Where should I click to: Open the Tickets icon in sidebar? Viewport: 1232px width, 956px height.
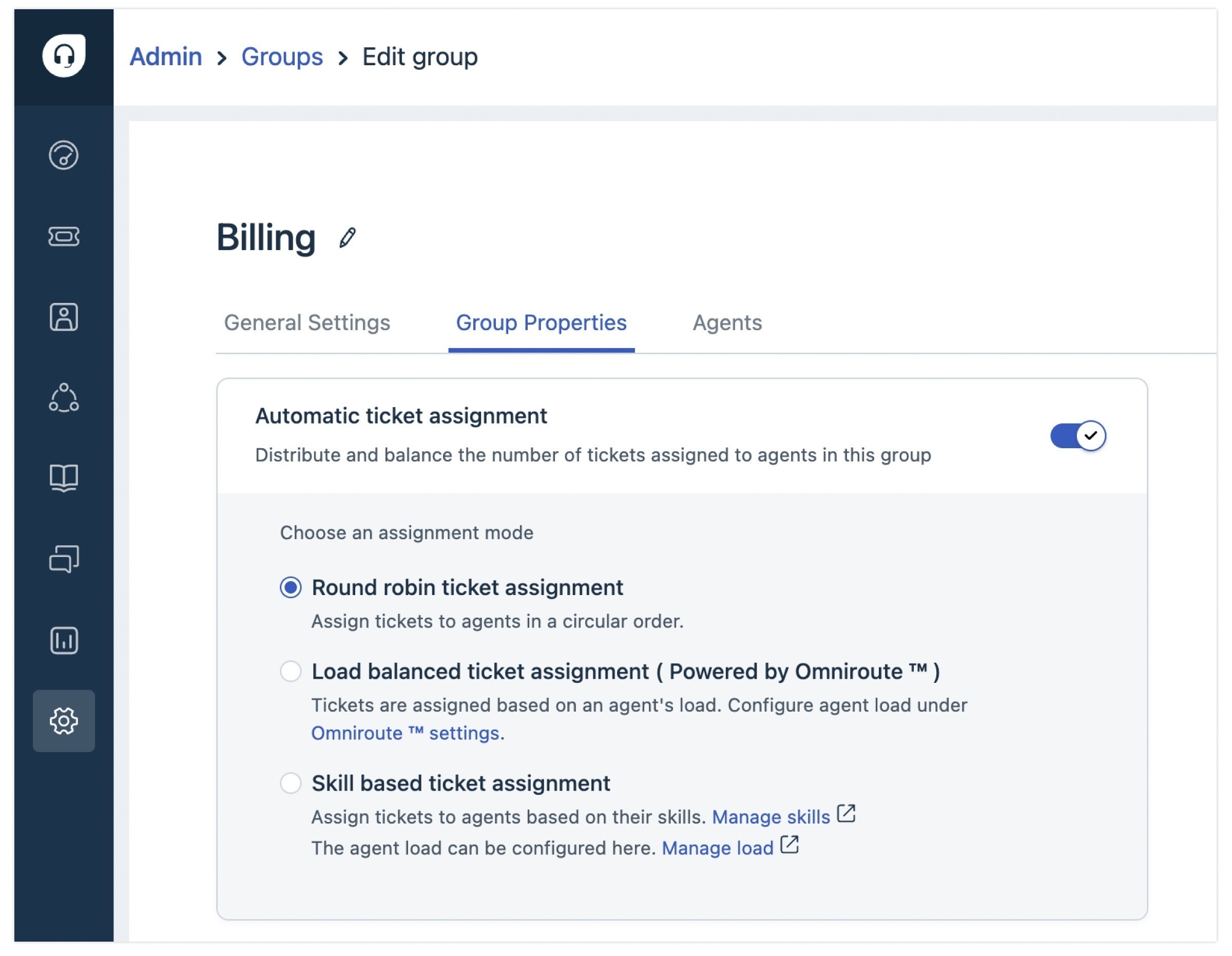coord(64,237)
